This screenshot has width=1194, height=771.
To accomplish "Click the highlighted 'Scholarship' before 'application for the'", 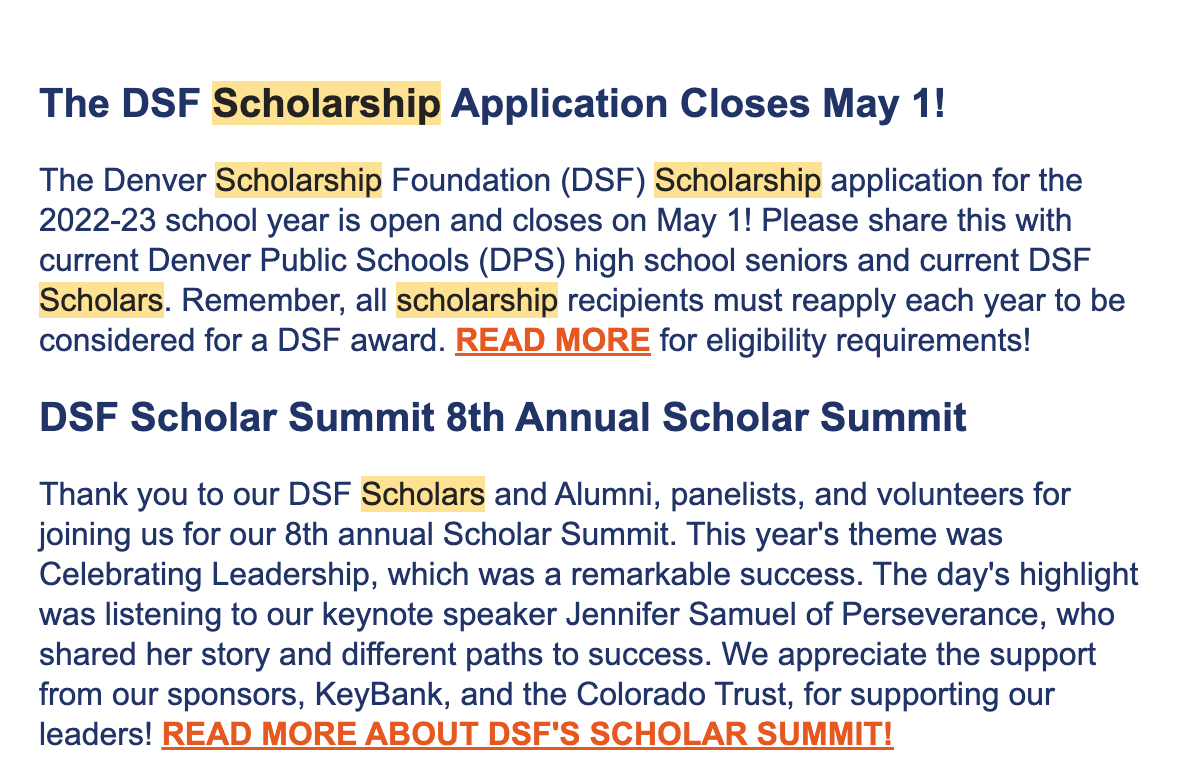I will [x=737, y=180].
